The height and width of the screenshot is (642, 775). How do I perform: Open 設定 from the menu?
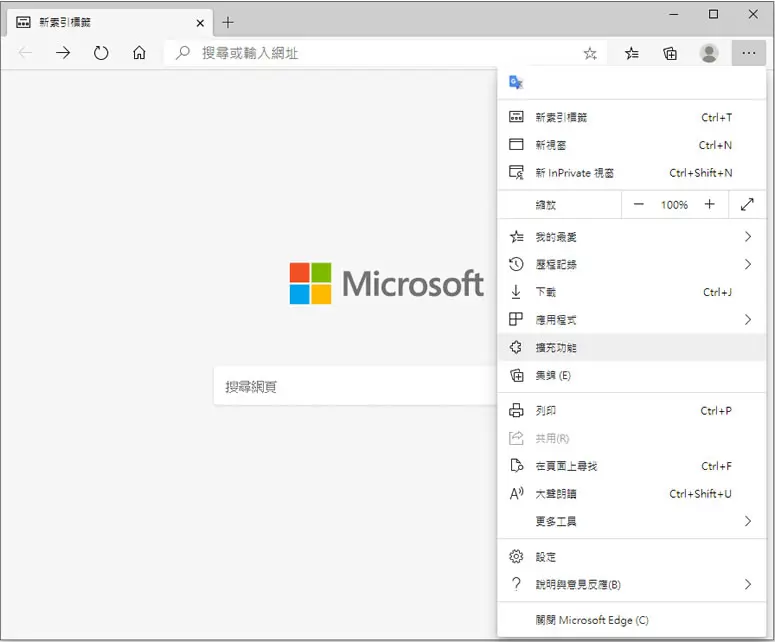631,557
